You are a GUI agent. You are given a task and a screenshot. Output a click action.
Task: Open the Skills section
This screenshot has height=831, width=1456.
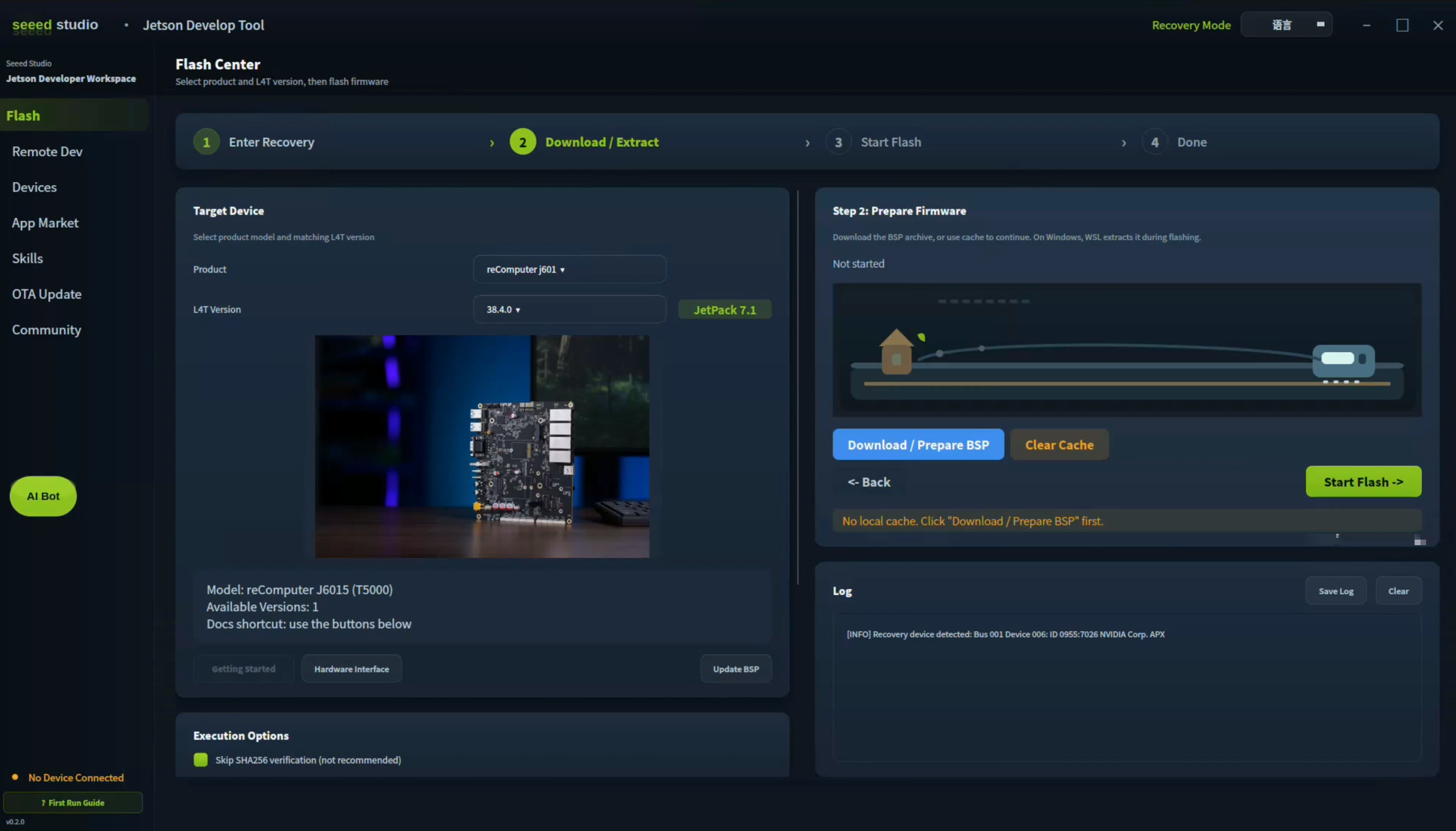pyautogui.click(x=27, y=258)
